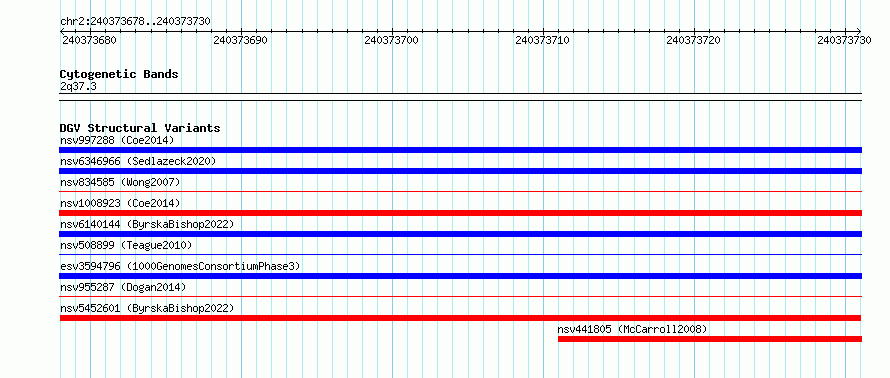Open the nsv1008923 (Coe2014) label
This screenshot has width=890, height=378.
120,203
